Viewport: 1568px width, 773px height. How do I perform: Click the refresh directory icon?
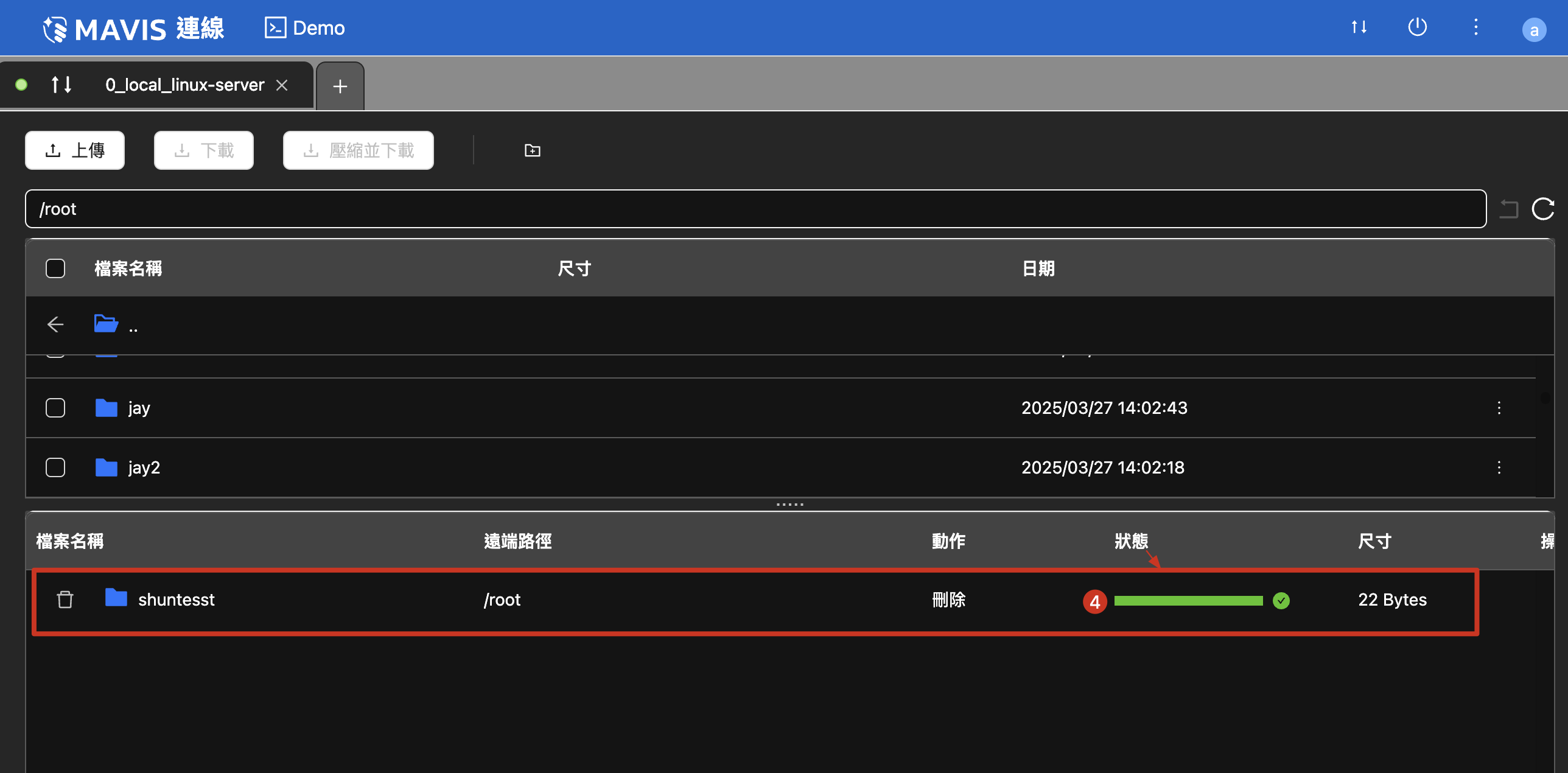coord(1542,209)
